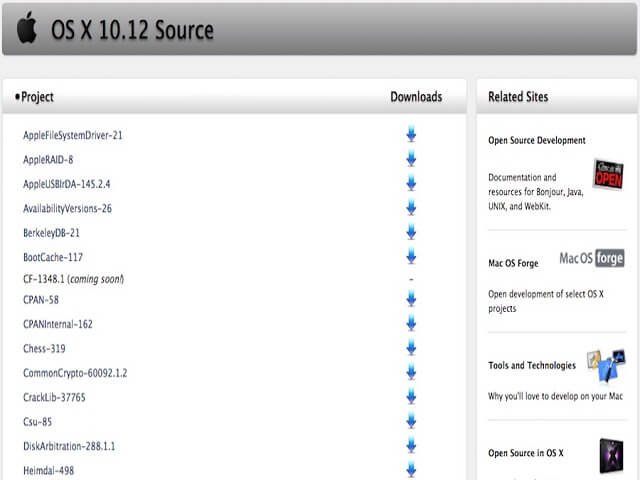Click the Tools and Technologies developer icon
This screenshot has height=480, width=640.
[x=606, y=365]
